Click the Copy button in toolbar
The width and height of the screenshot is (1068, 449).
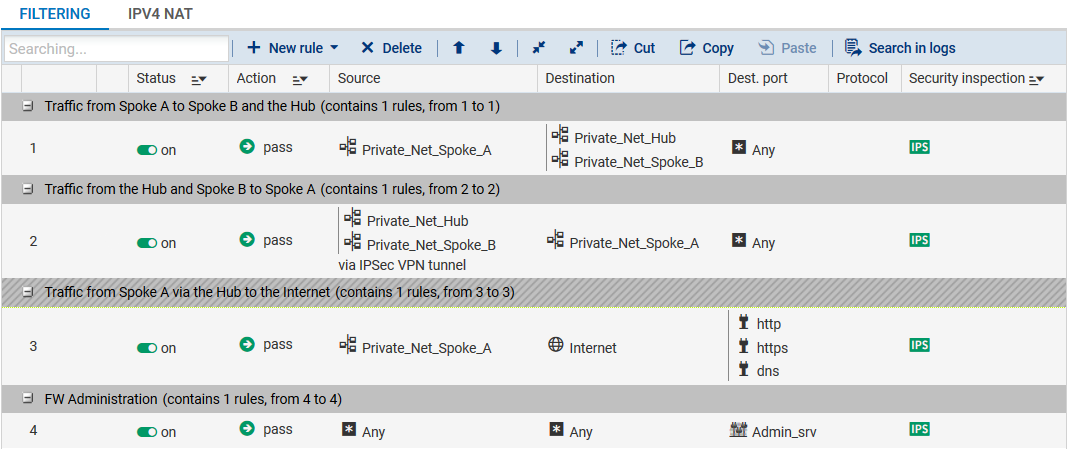click(x=707, y=48)
